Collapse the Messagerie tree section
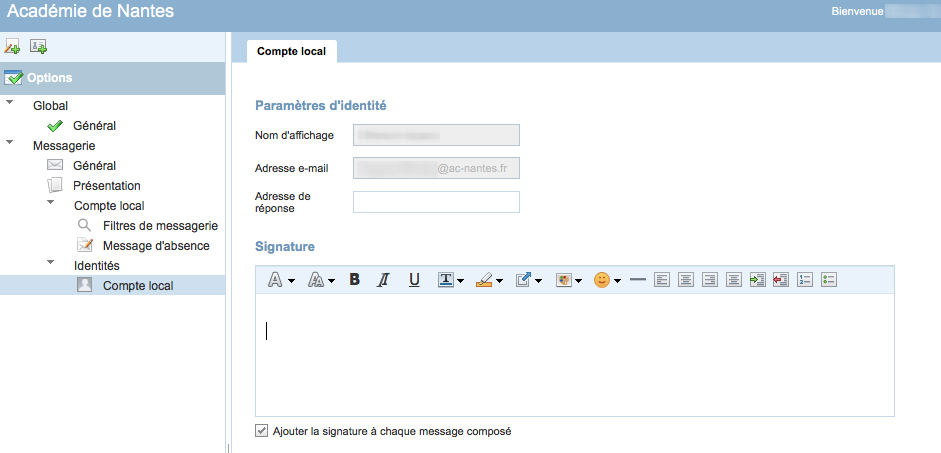The height and width of the screenshot is (453, 941). tap(10, 144)
